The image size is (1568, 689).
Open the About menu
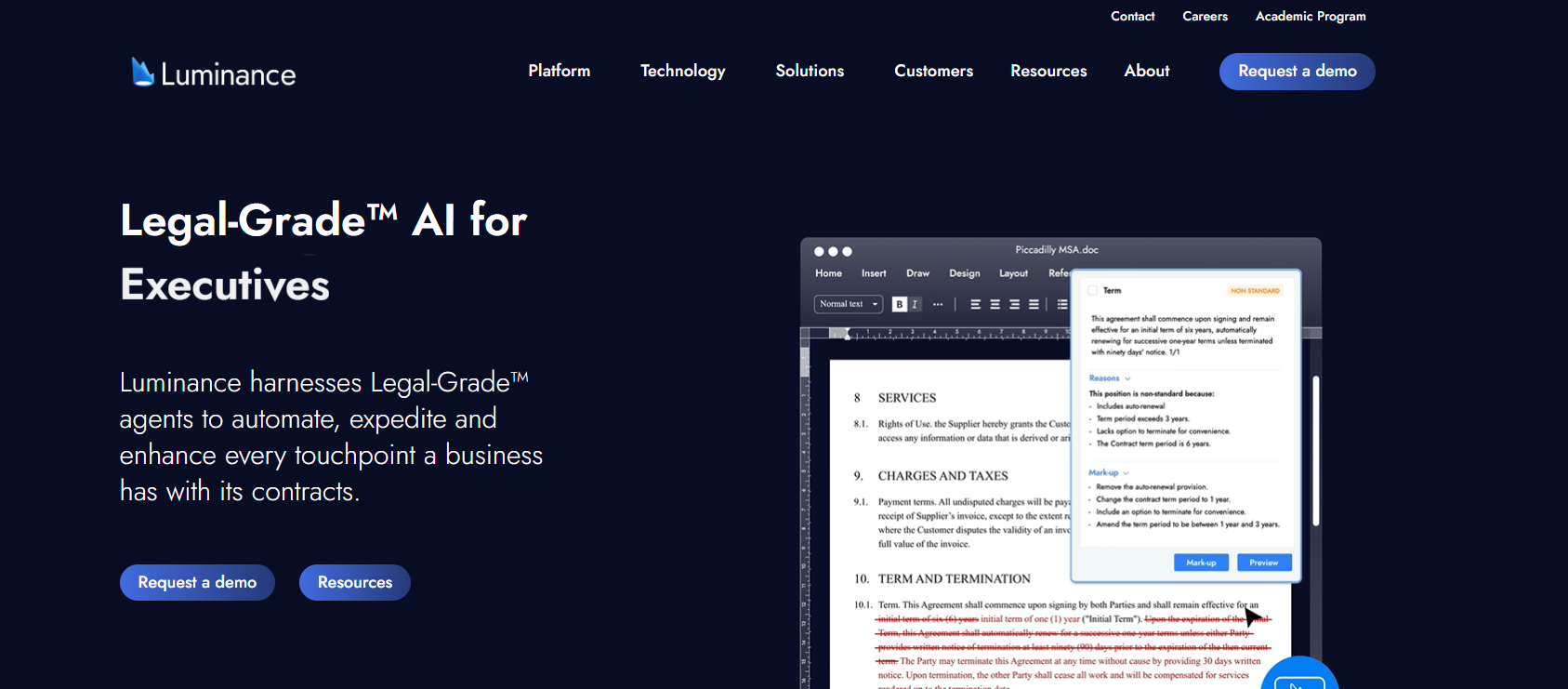1147,71
